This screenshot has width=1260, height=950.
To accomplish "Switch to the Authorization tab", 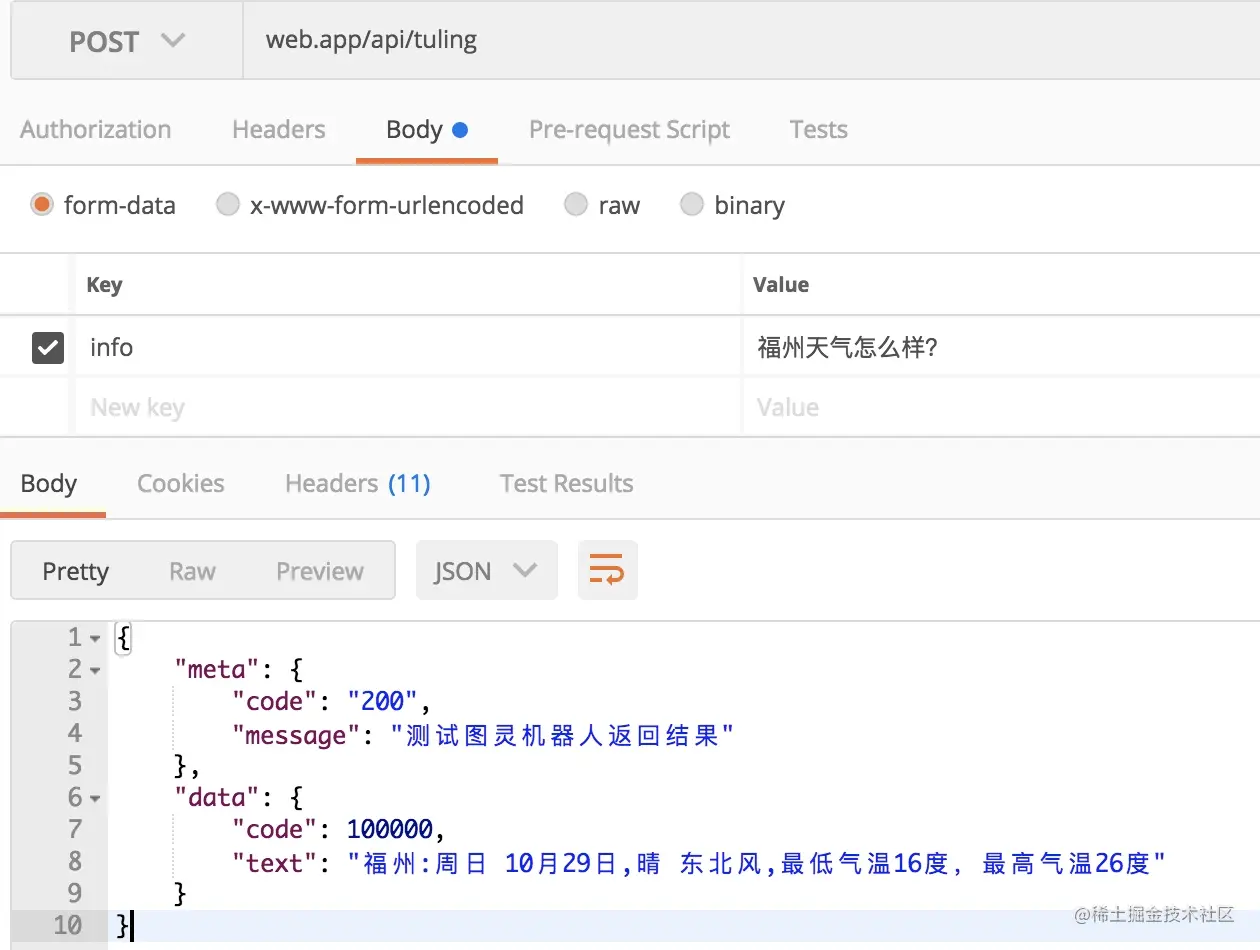I will coord(96,130).
